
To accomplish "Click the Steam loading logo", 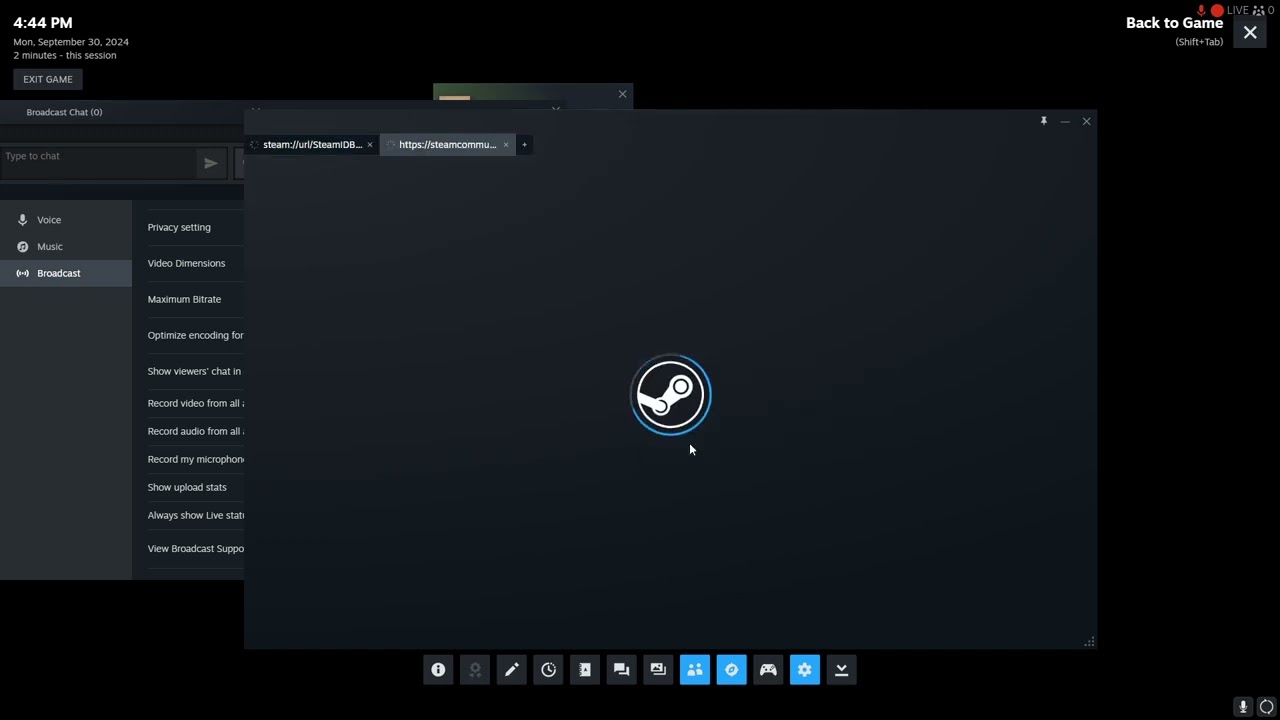I will [x=671, y=395].
